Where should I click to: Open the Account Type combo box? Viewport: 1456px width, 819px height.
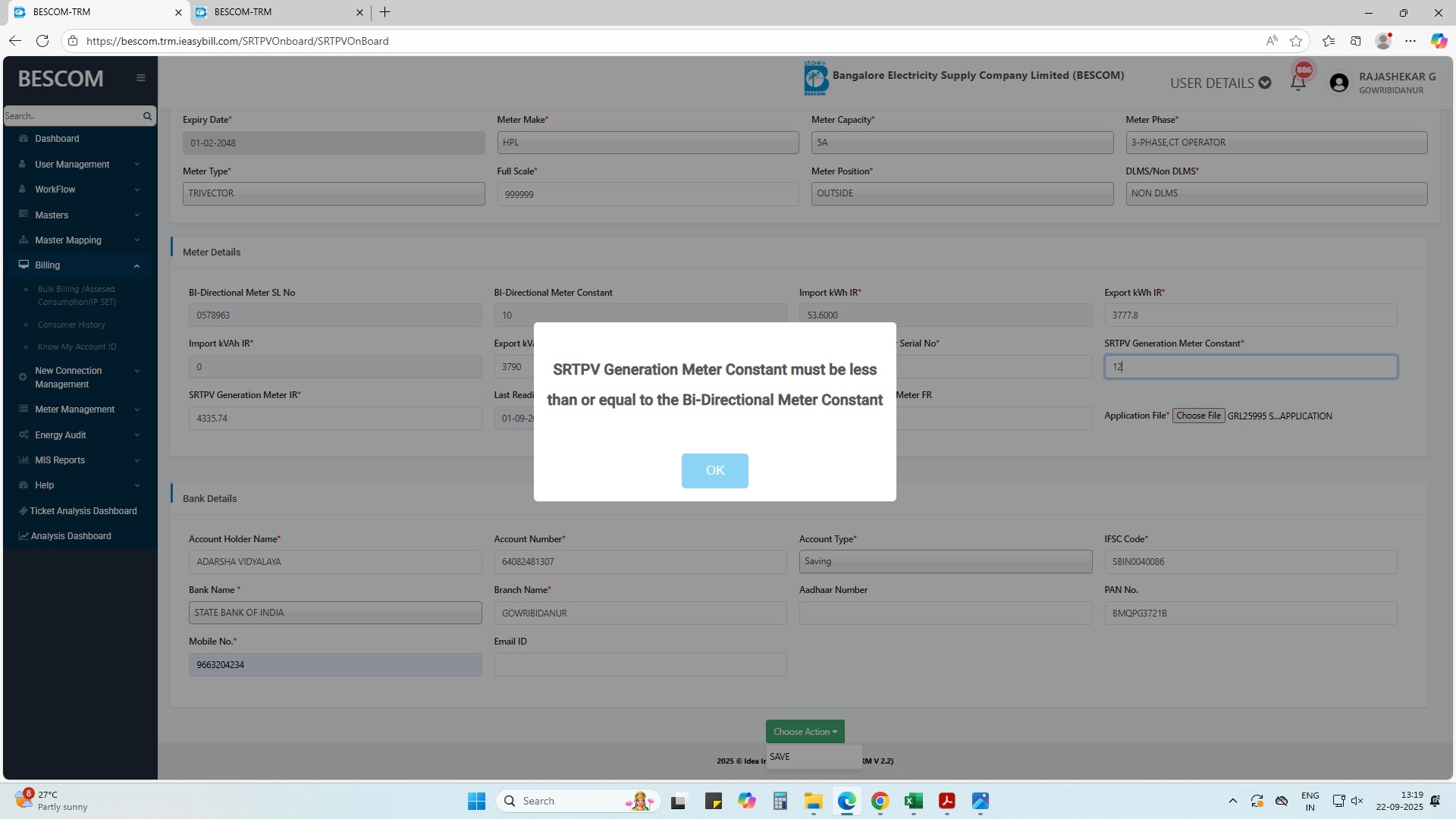pyautogui.click(x=945, y=561)
